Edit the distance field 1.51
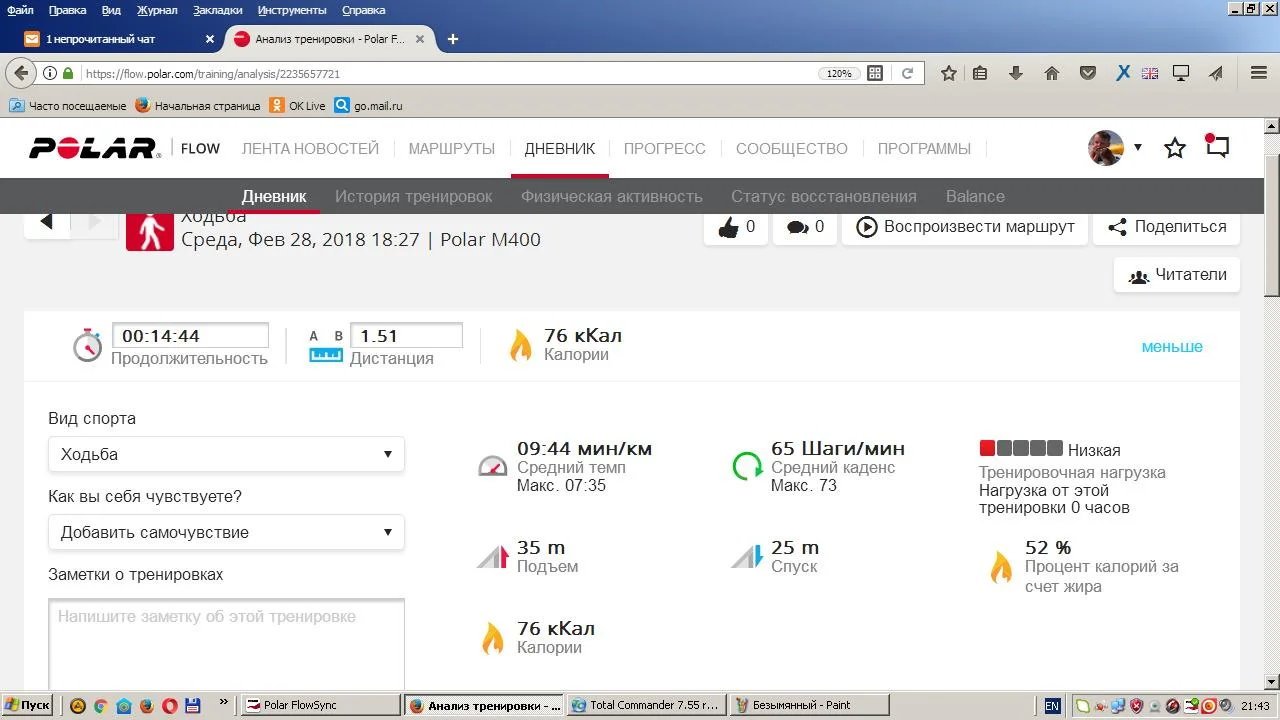 (x=406, y=336)
